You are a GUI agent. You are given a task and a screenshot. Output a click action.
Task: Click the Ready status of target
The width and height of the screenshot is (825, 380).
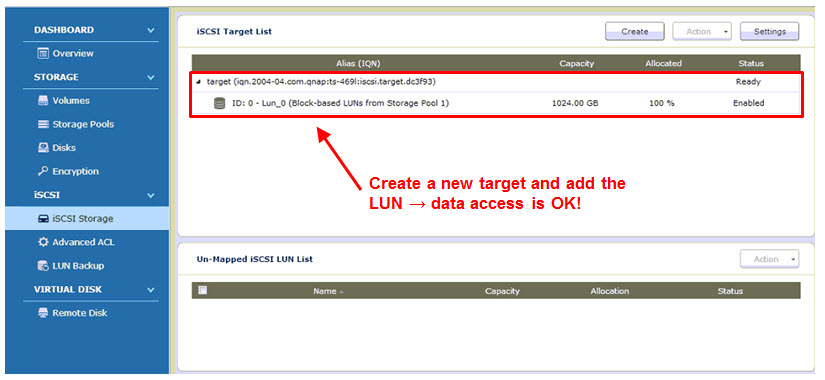748,82
